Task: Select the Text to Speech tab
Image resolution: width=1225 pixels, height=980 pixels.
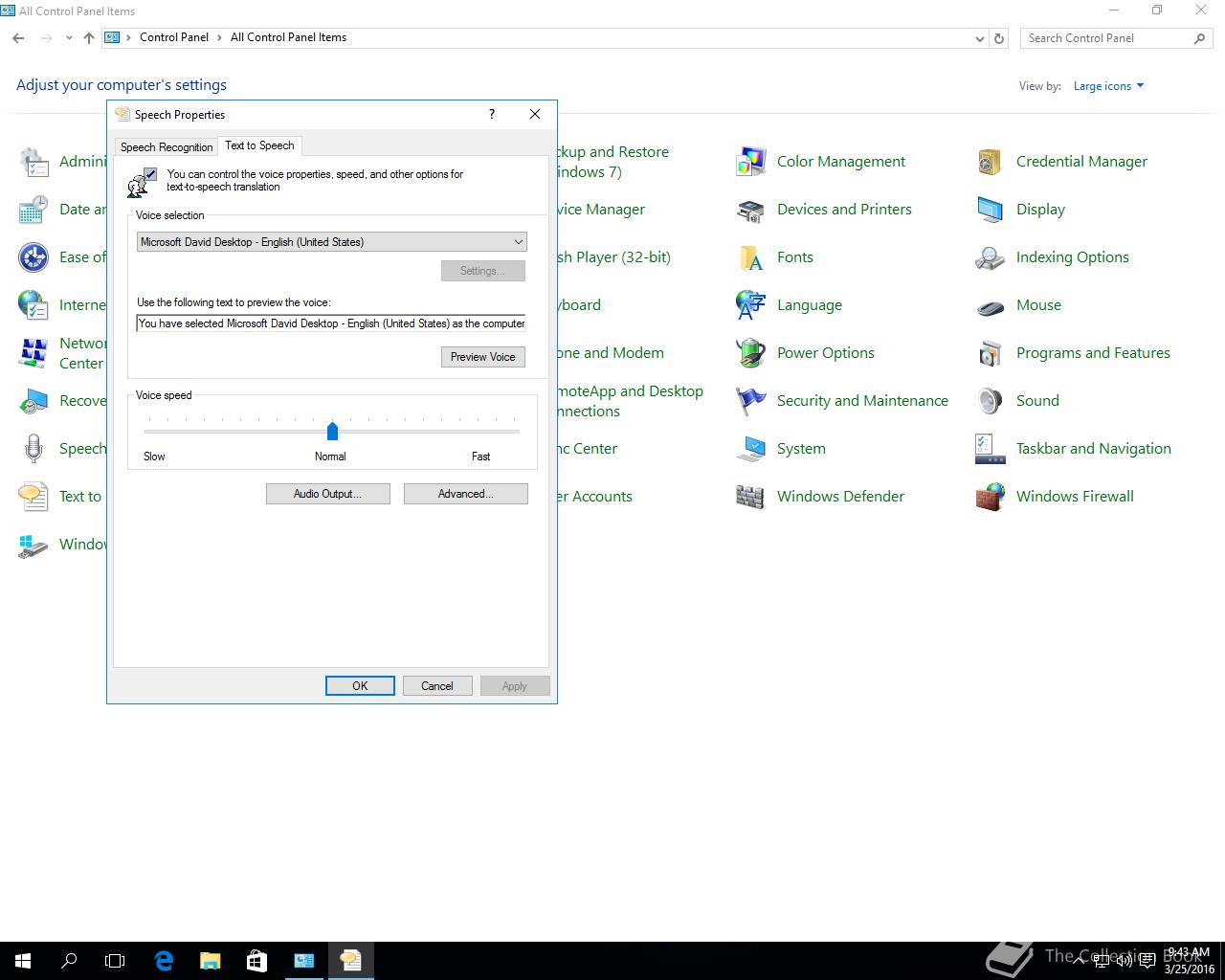Action: pos(259,145)
